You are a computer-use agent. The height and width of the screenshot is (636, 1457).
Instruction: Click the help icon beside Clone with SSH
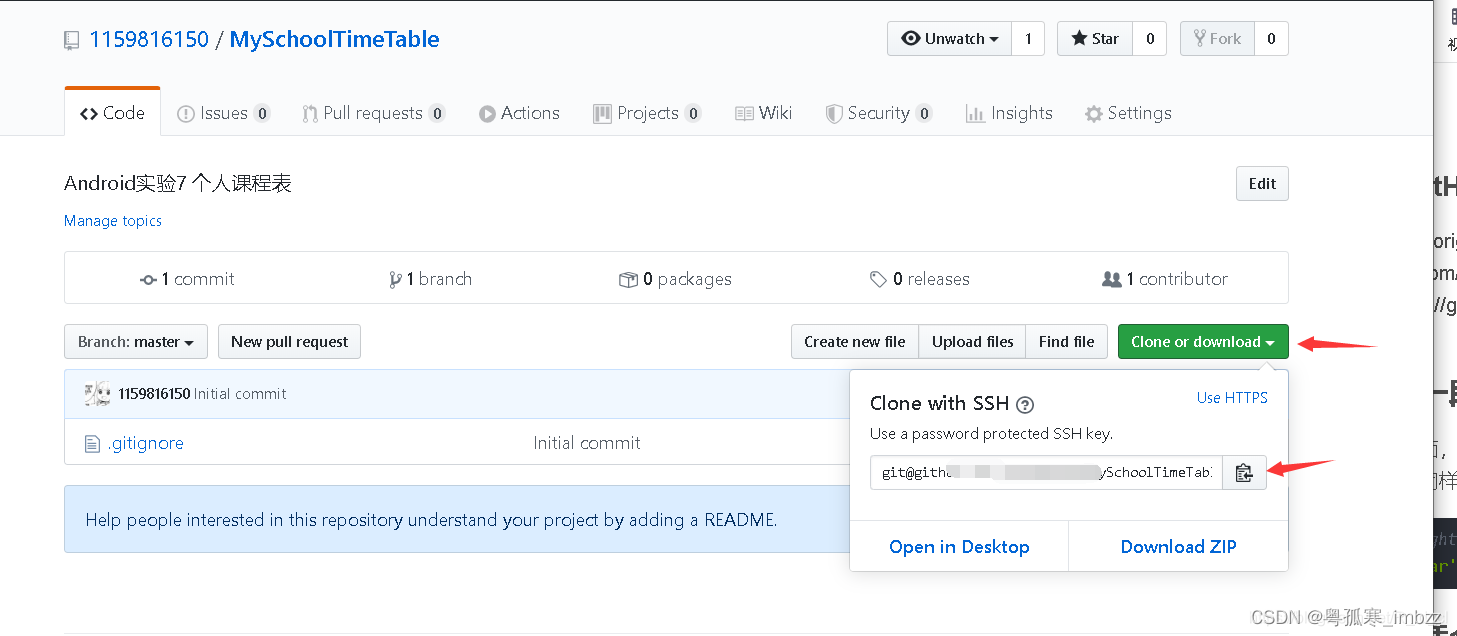(x=1025, y=405)
